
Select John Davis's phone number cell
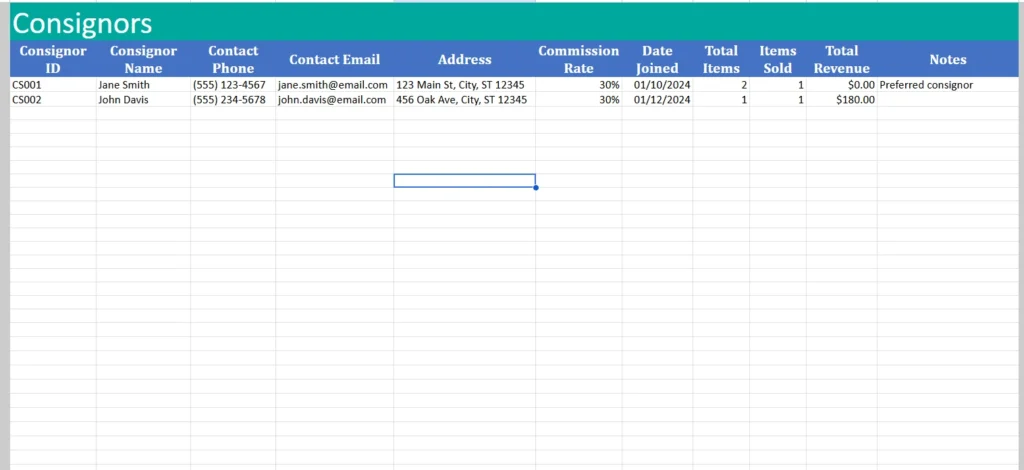(x=233, y=100)
